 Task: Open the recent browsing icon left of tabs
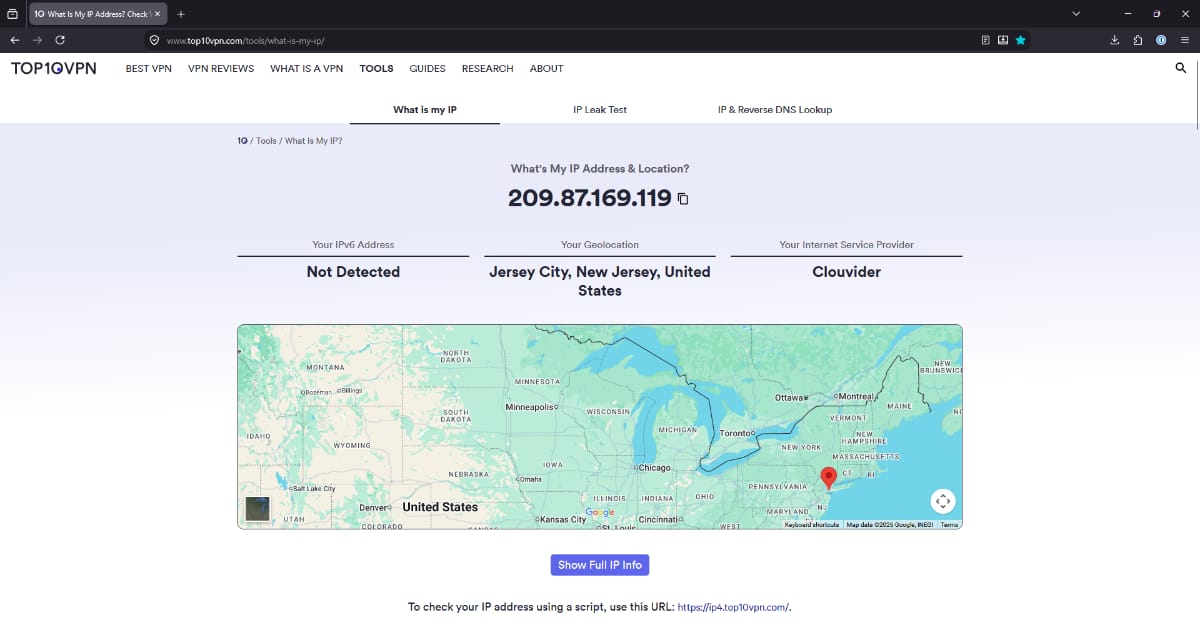[12, 14]
